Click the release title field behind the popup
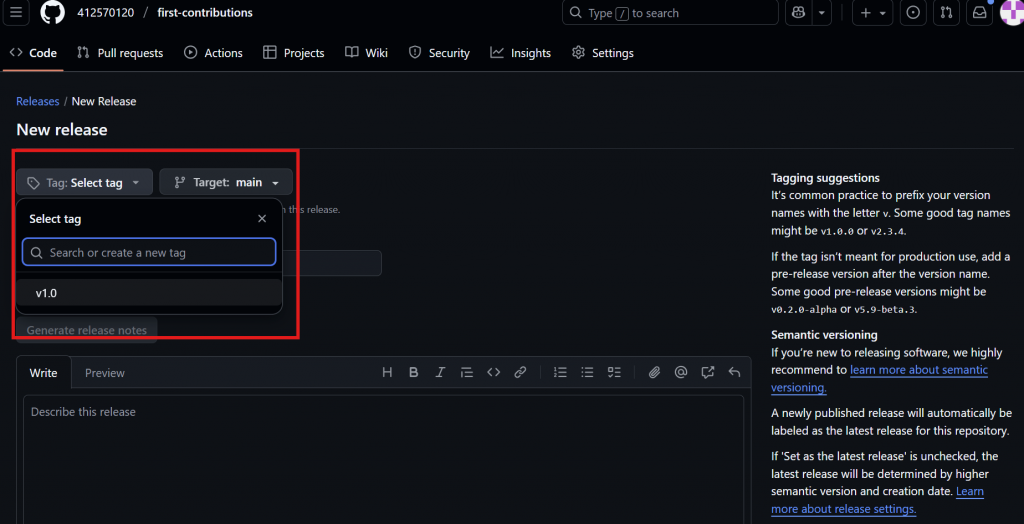 [x=332, y=263]
